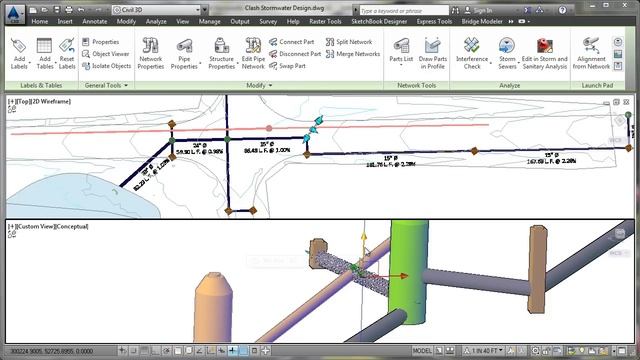Open the 1 IN 40 FT annotation scale dropdown
Image resolution: width=640 pixels, height=360 pixels.
(x=483, y=351)
